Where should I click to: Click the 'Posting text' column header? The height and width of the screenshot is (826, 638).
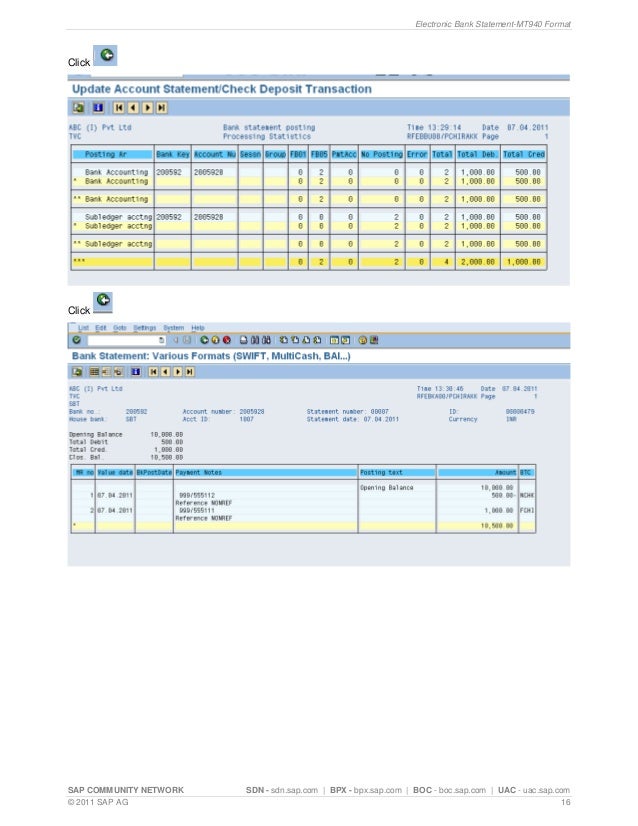[397, 473]
